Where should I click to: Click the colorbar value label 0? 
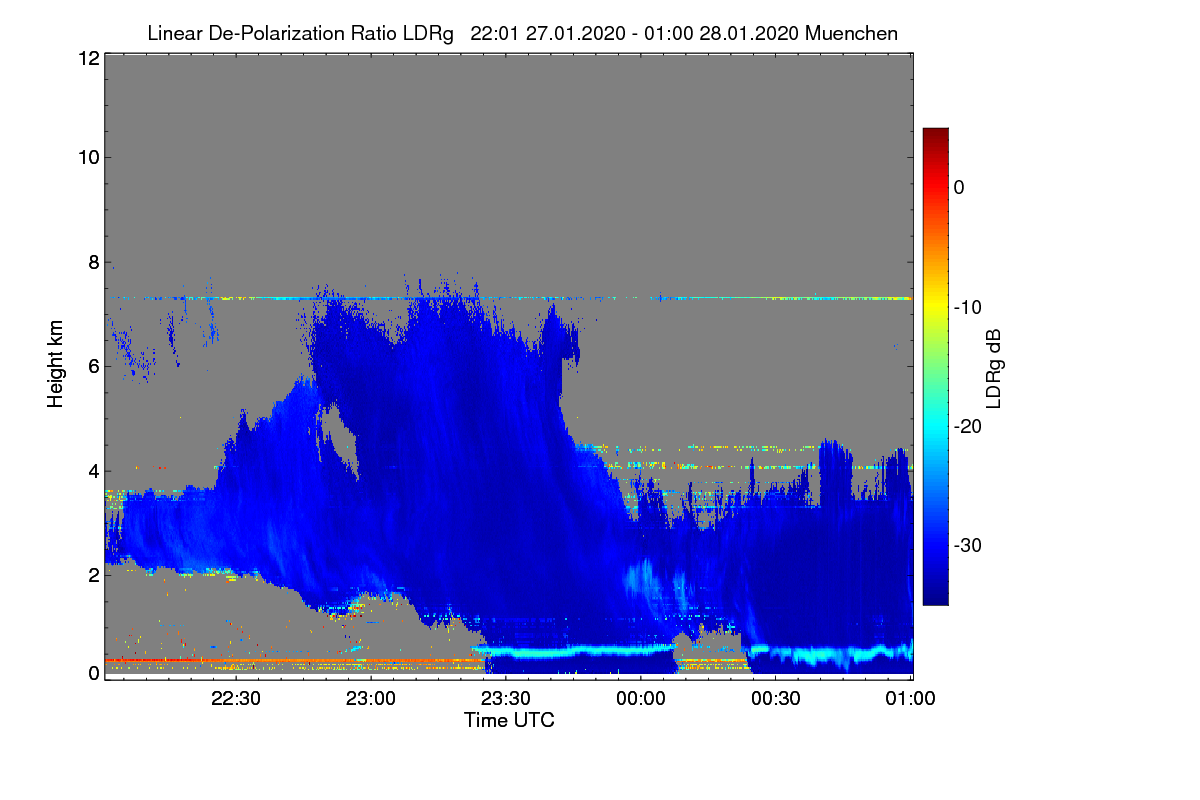coord(958,187)
